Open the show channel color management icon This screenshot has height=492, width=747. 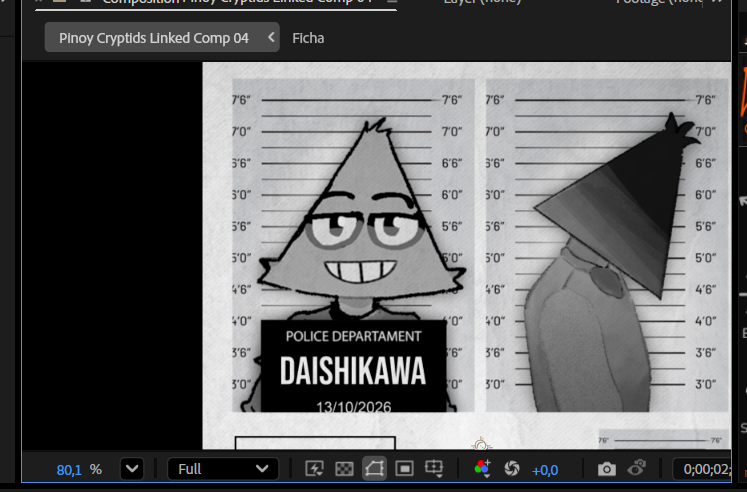coord(483,468)
